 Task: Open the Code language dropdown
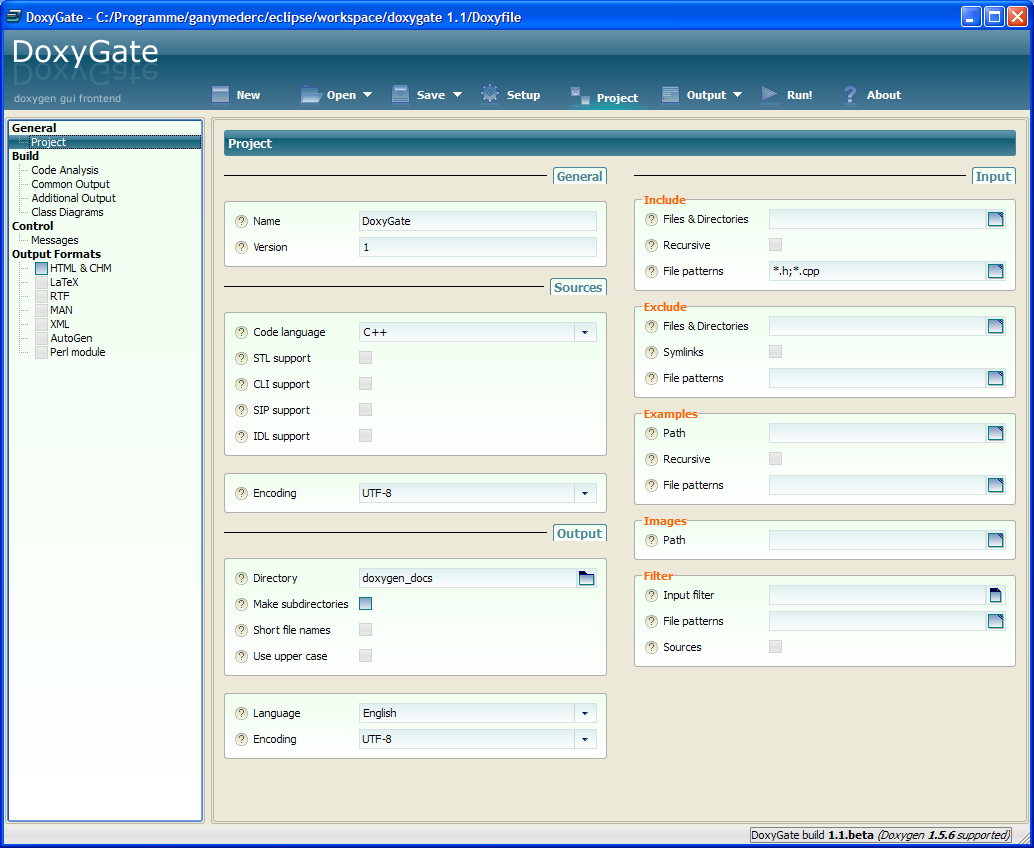coord(585,332)
